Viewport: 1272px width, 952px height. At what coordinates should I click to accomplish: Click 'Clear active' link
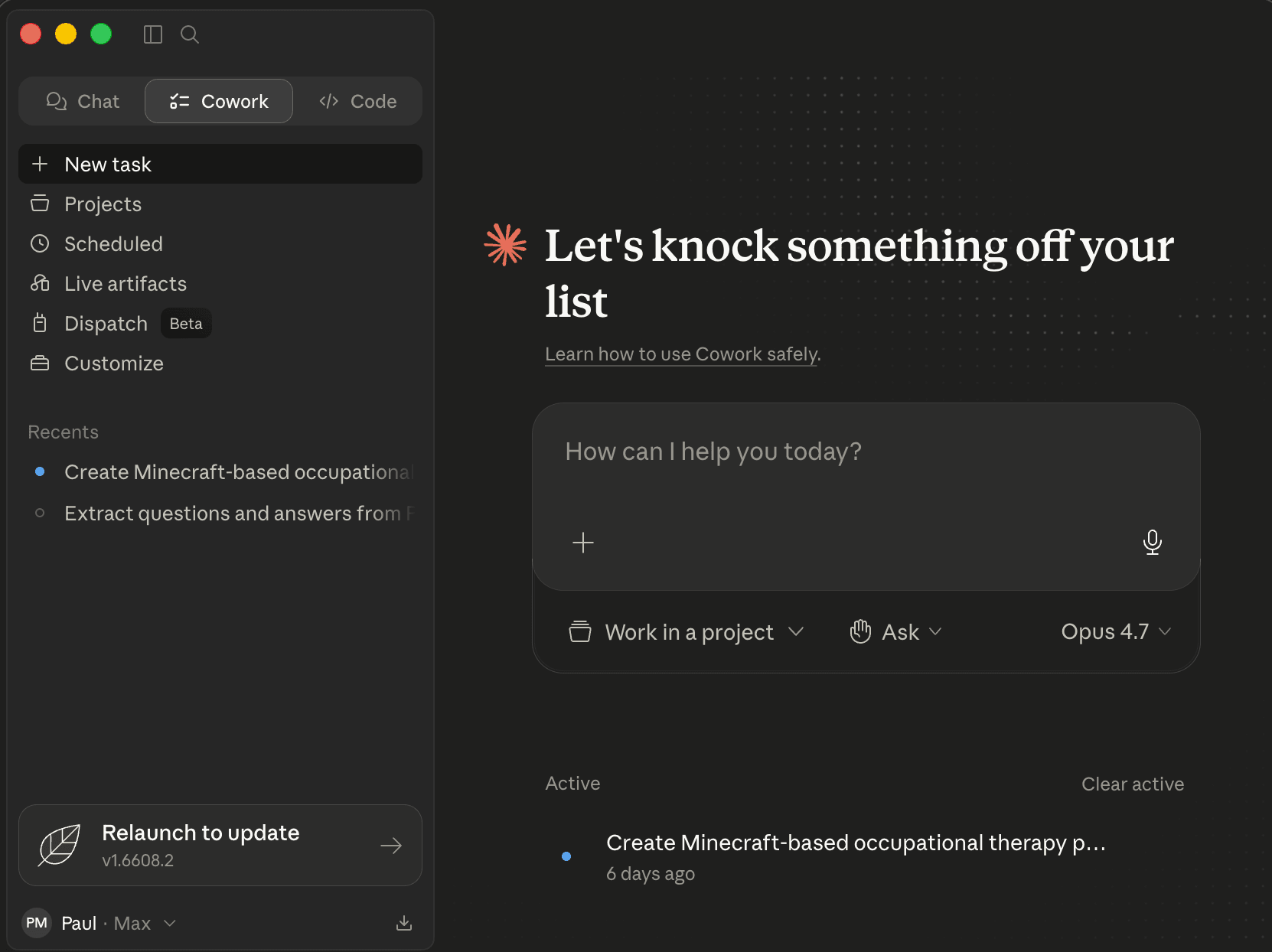pos(1133,784)
